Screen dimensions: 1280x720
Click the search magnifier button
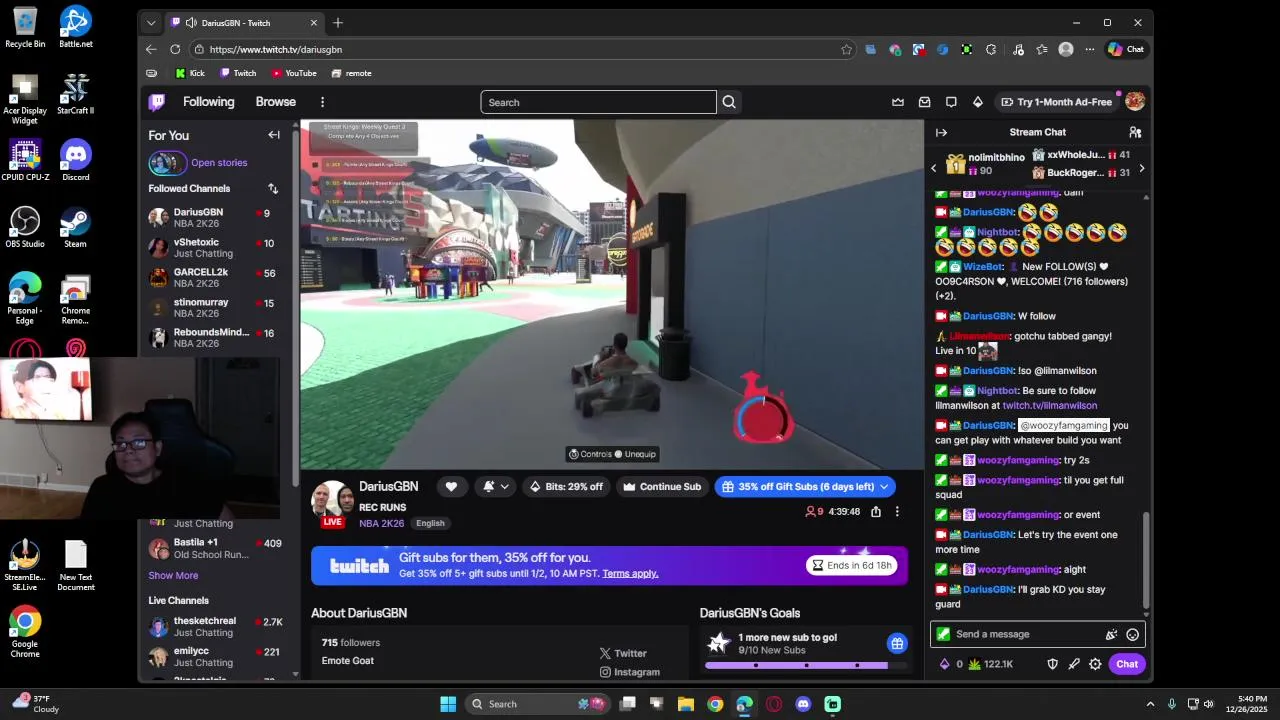(729, 102)
